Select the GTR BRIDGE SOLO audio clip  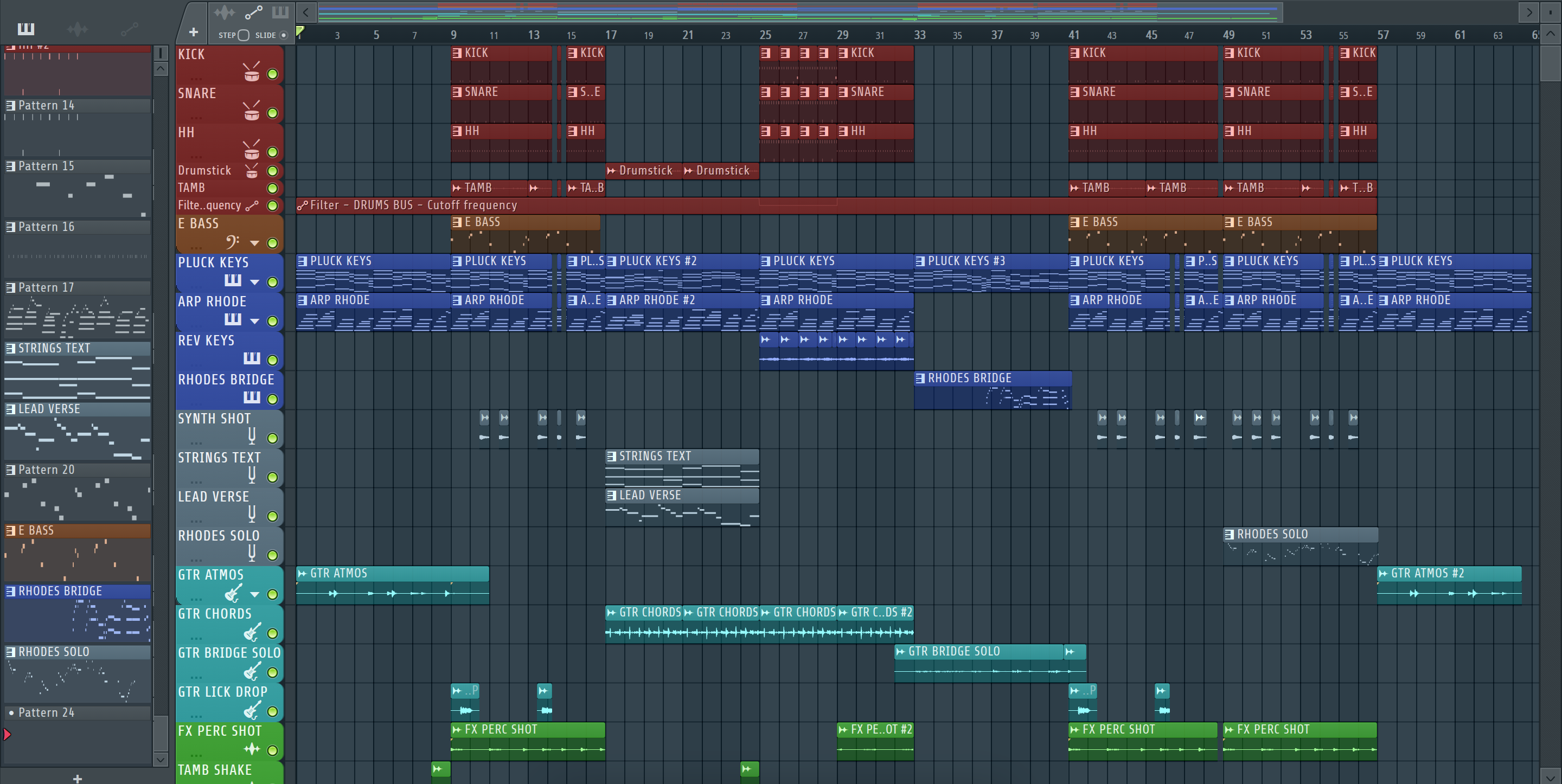[980, 663]
